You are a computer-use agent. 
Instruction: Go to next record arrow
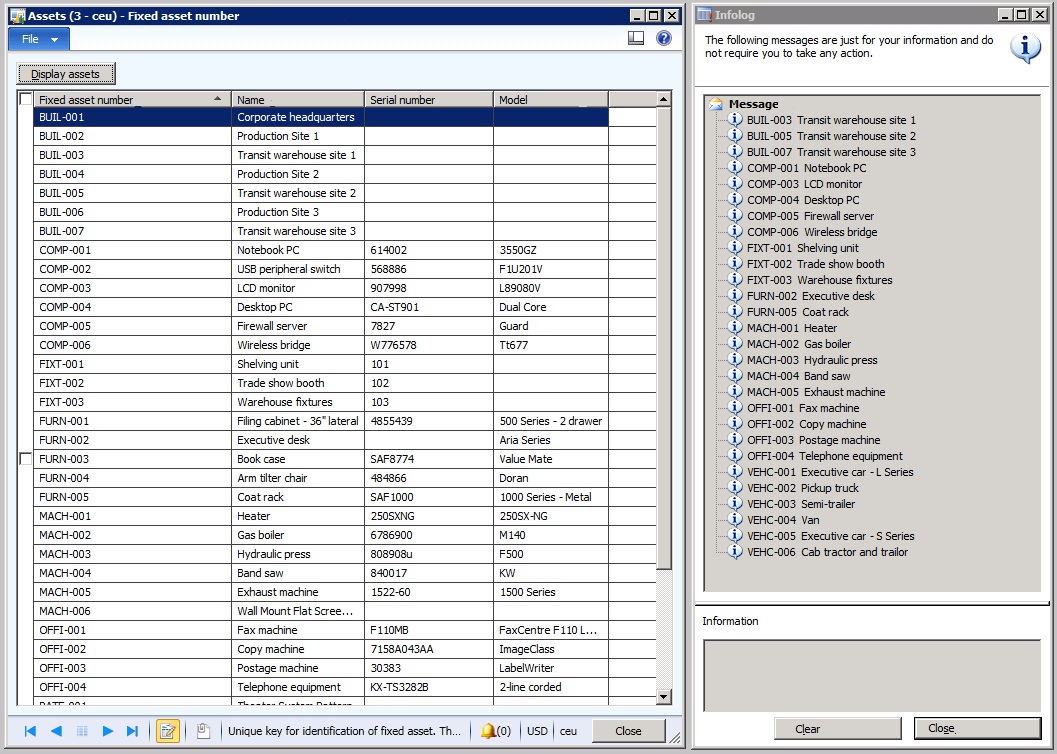[x=107, y=731]
